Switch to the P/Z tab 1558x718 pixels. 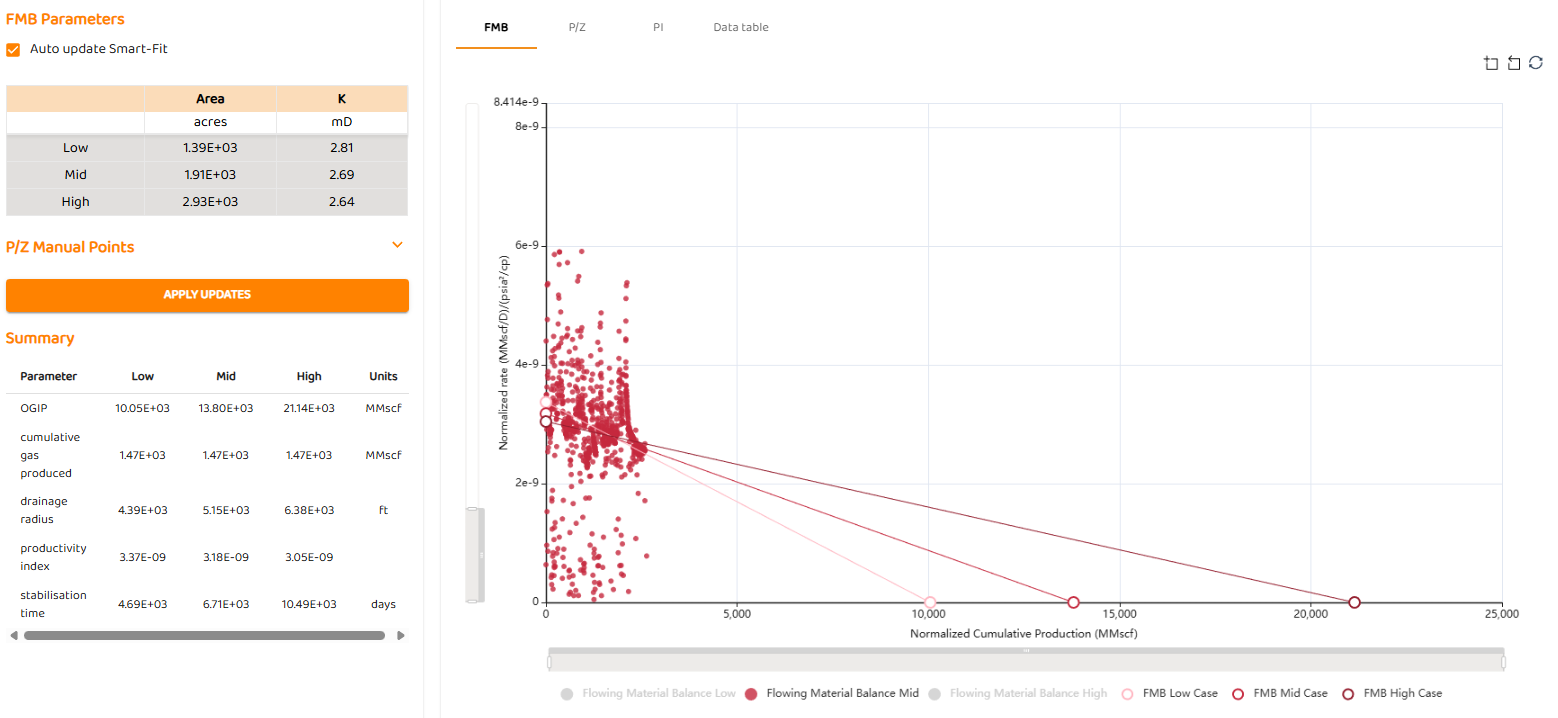[577, 27]
